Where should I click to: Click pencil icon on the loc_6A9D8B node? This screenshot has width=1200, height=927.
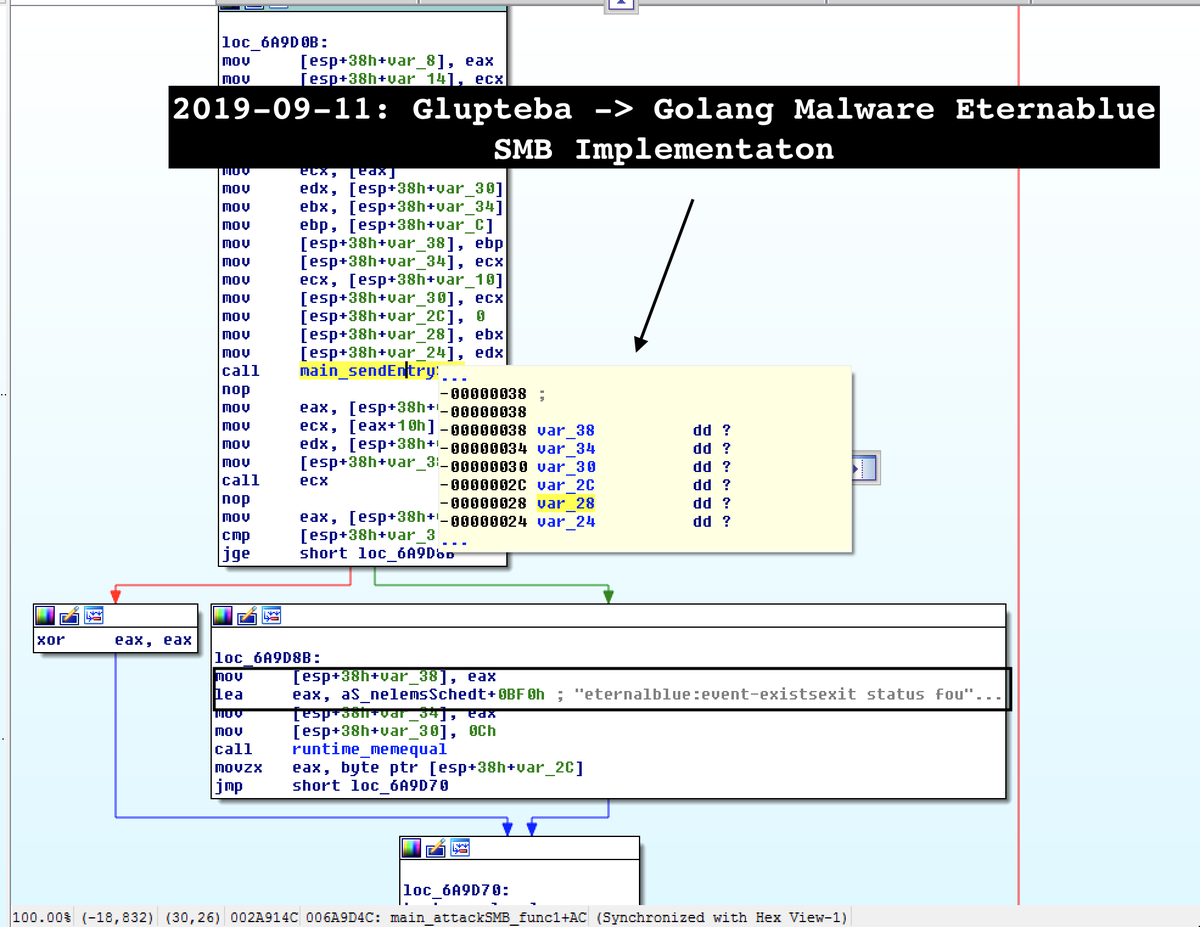(248, 615)
